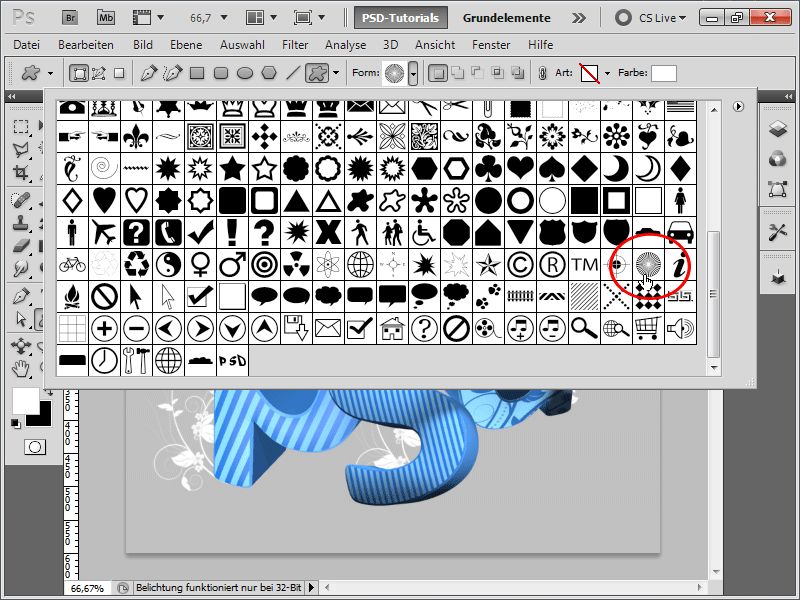
Task: Pick the radioactive symbol shape
Action: [296, 265]
